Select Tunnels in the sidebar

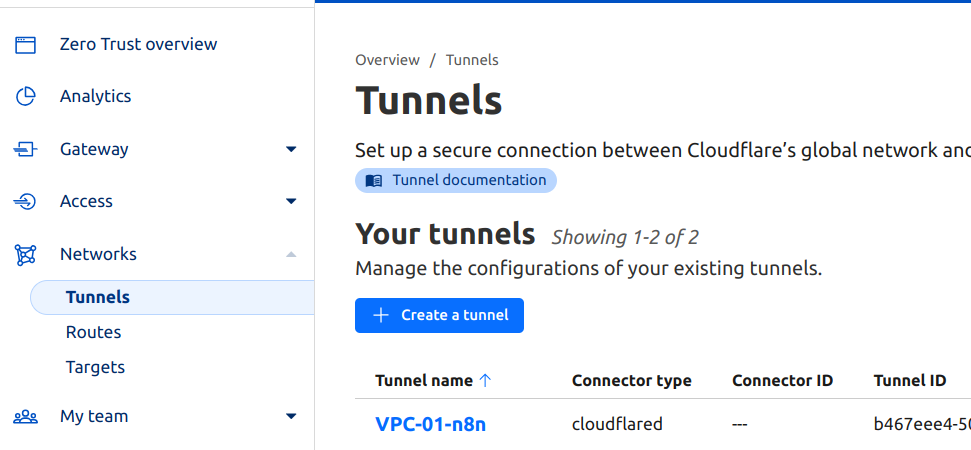(x=98, y=297)
